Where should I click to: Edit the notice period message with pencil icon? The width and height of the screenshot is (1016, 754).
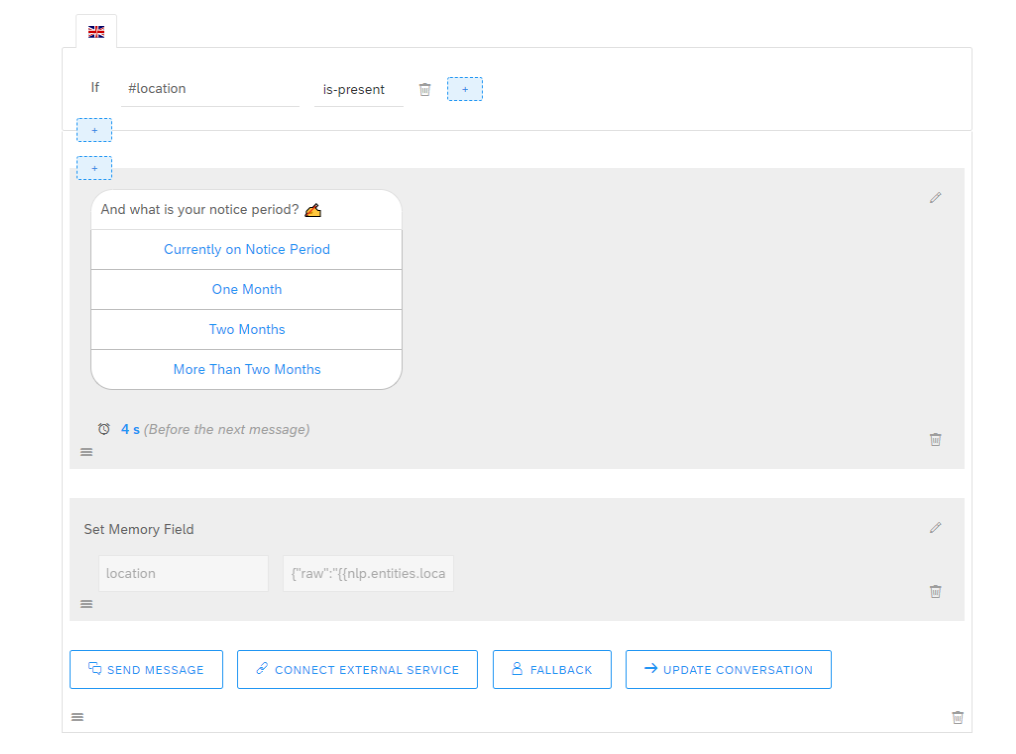point(935,198)
